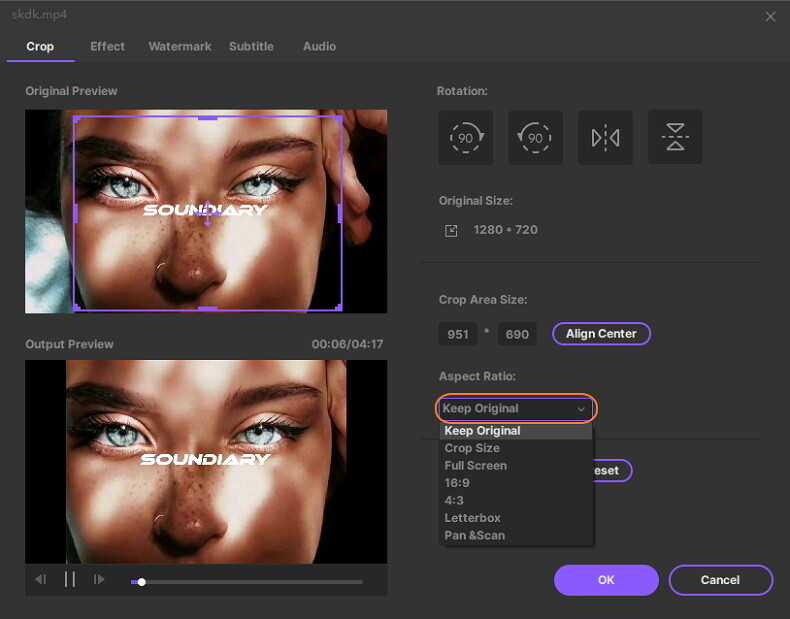790x619 pixels.
Task: Flip video horizontally
Action: 605,137
